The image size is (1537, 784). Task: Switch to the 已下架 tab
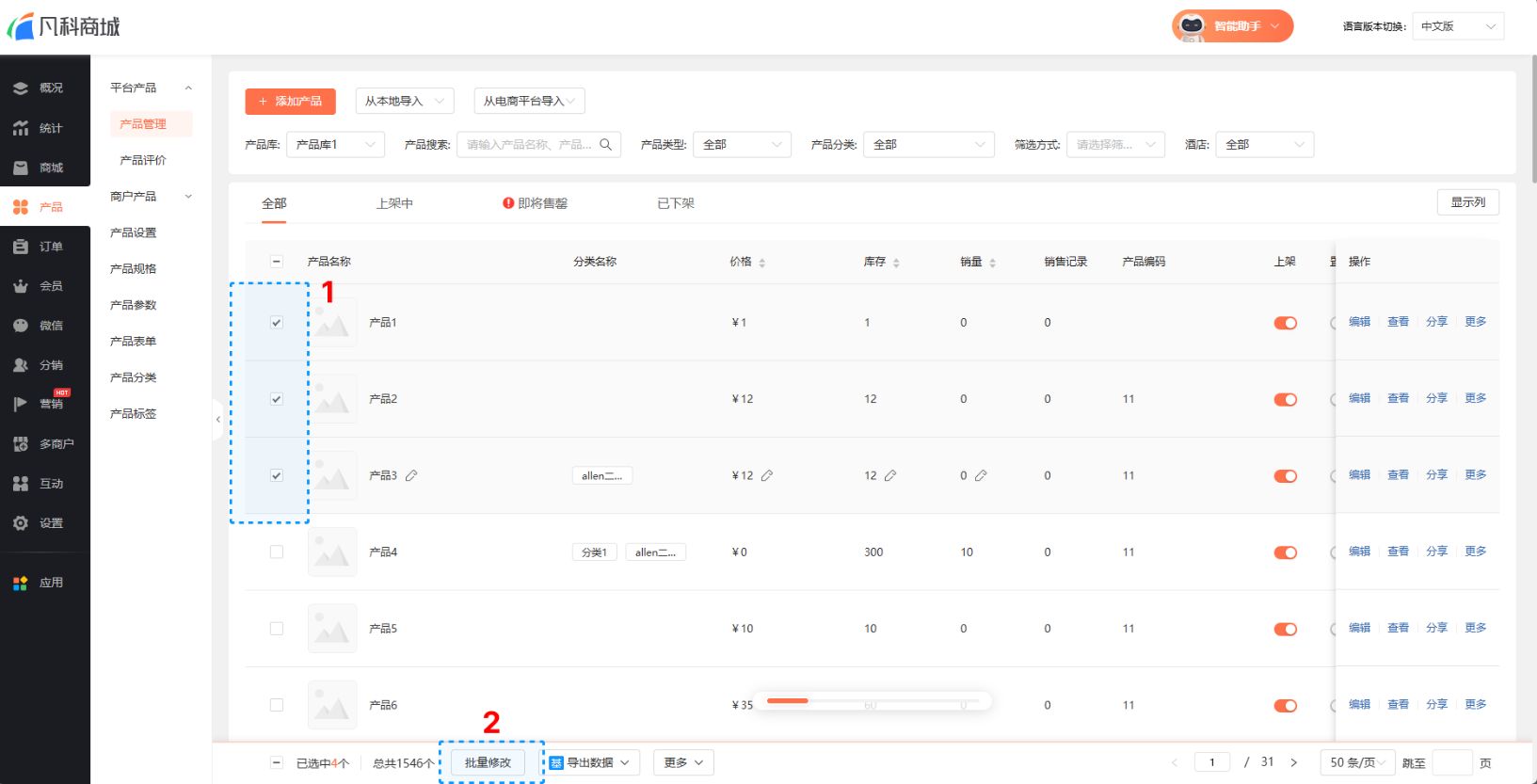(x=676, y=203)
